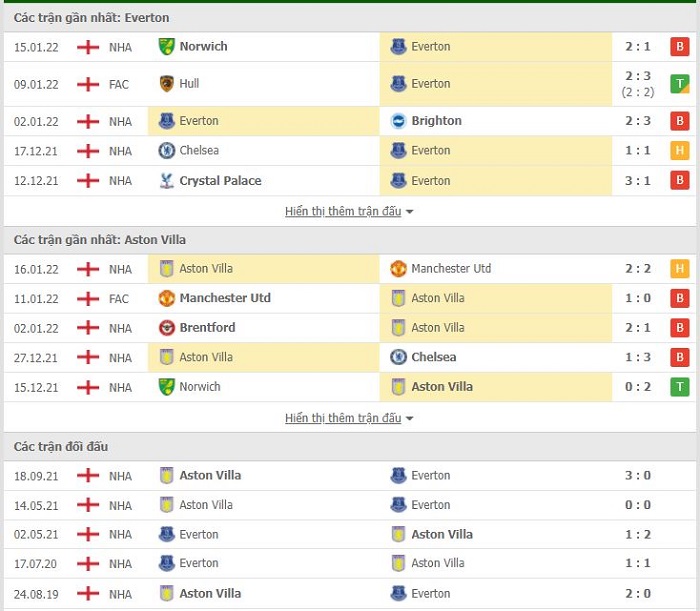
Task: Click the Chelsea crest in 27.12.21 row
Action: (398, 357)
